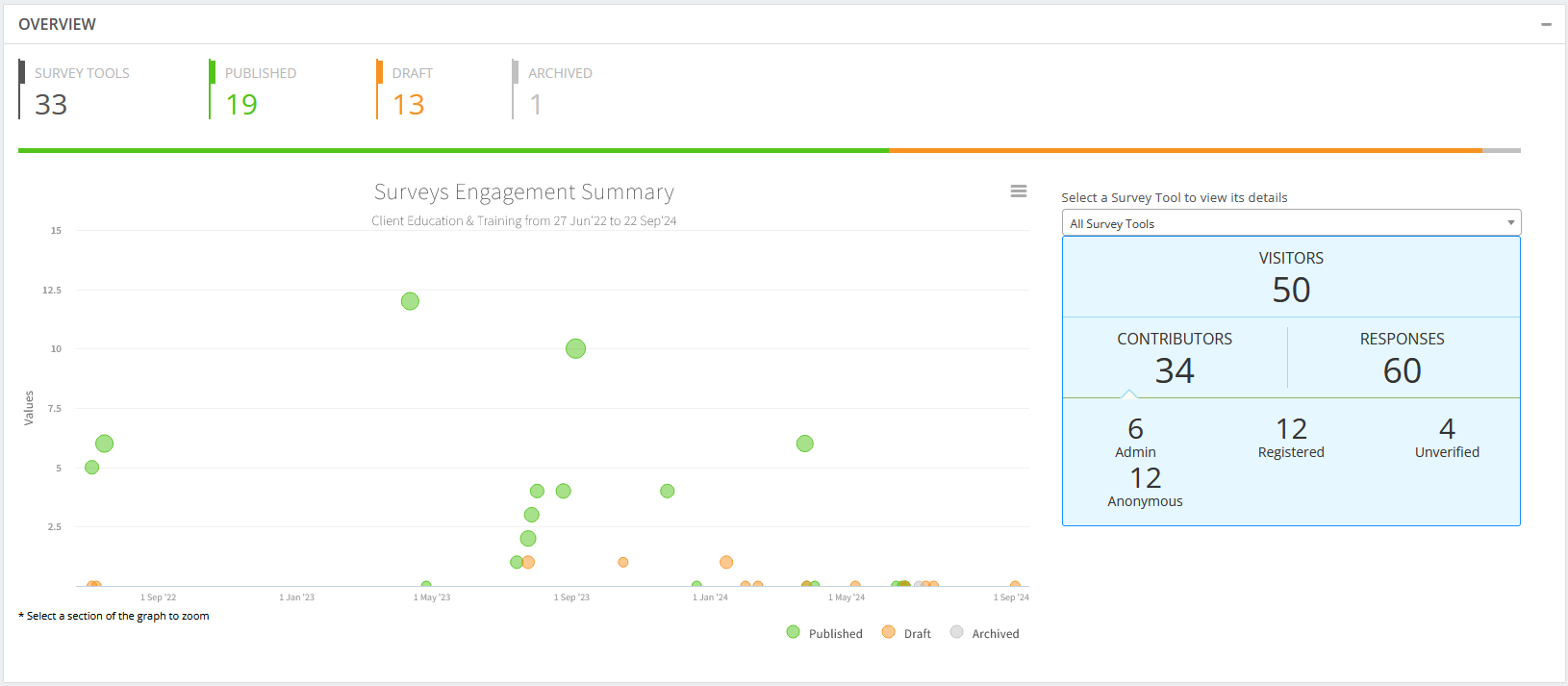Click the Values y-axis title
Image resolution: width=1568 pixels, height=686 pixels.
tap(29, 408)
